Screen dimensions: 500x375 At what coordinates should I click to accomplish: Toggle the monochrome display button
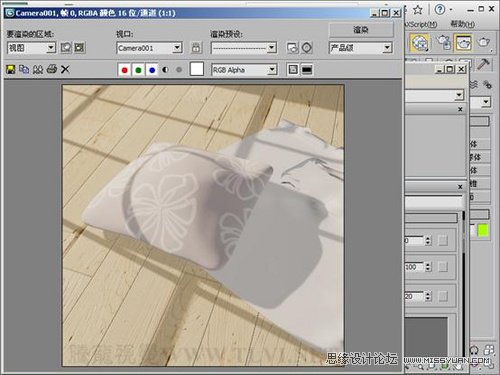click(x=179, y=70)
